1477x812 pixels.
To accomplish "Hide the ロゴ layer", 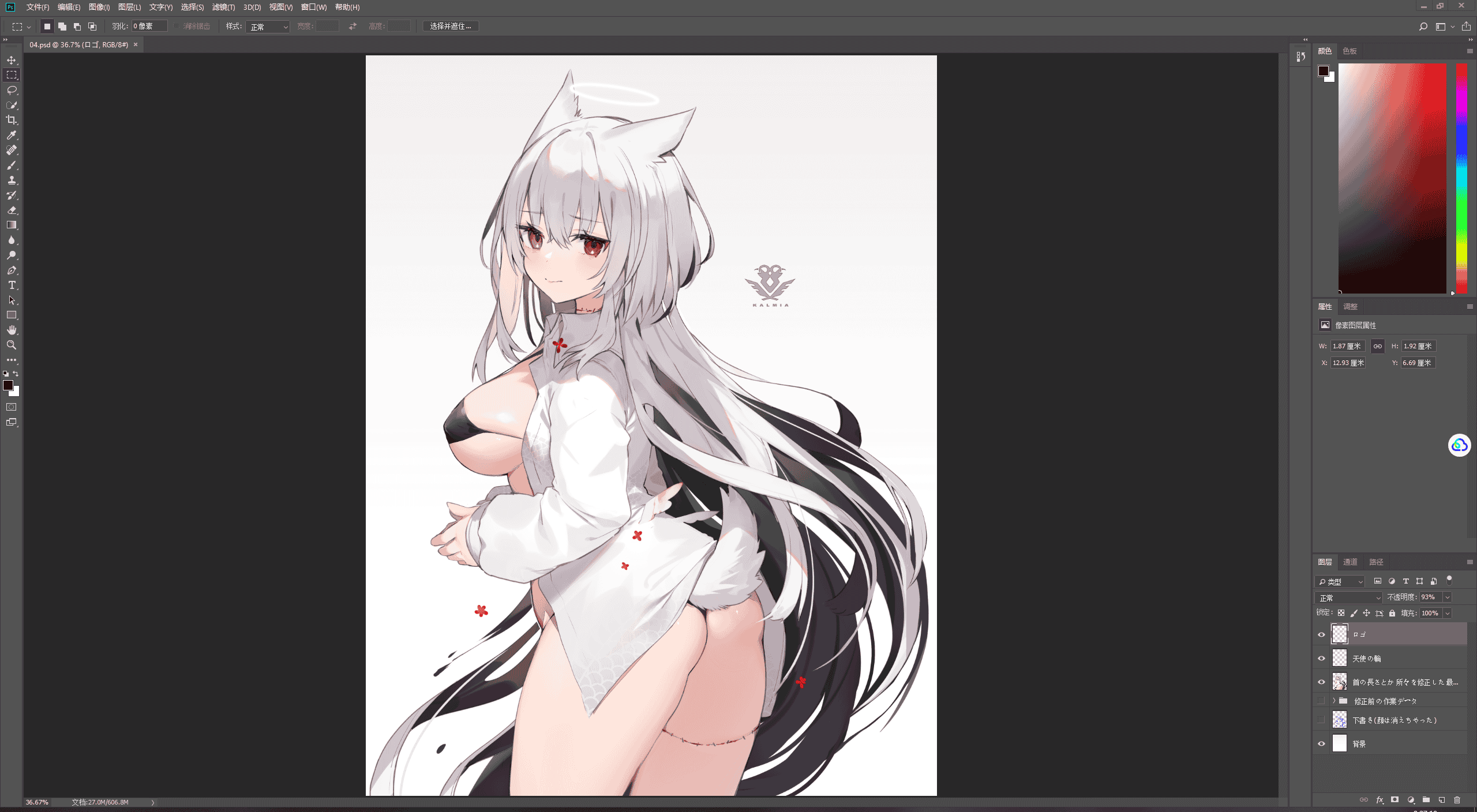I will pos(1321,634).
